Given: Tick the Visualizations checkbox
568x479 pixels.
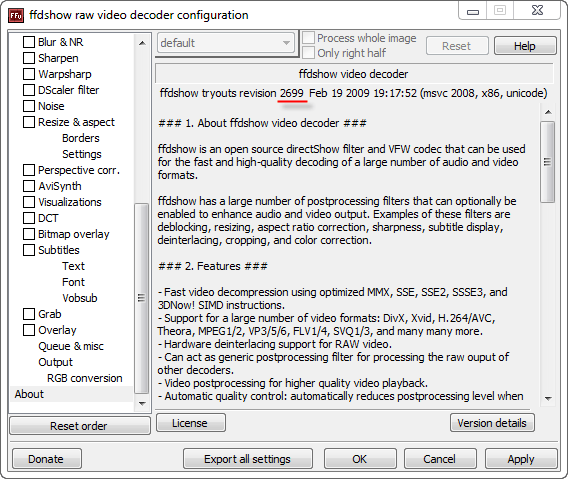Looking at the screenshot, I should [x=29, y=202].
